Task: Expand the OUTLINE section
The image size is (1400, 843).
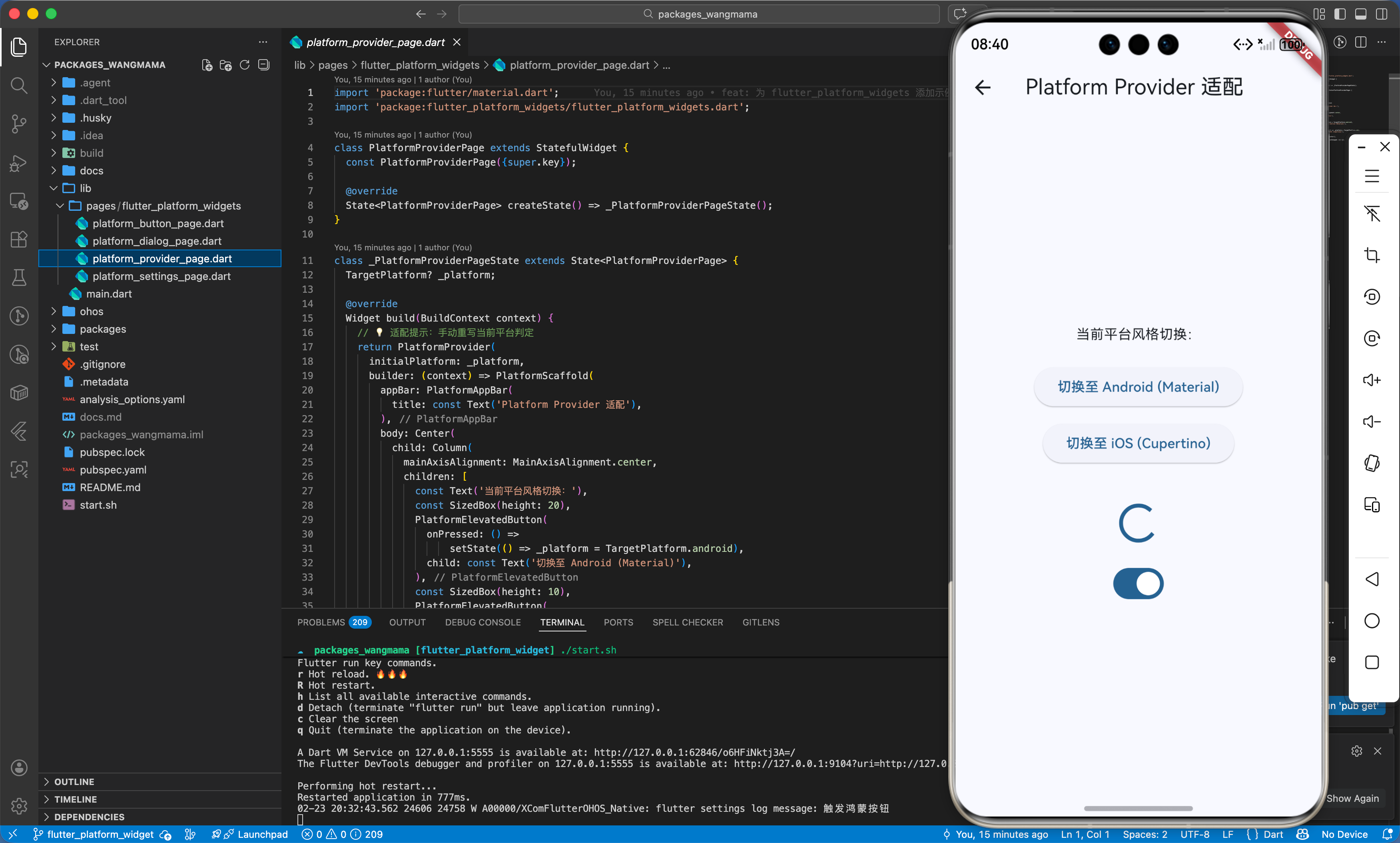Action: tap(74, 782)
